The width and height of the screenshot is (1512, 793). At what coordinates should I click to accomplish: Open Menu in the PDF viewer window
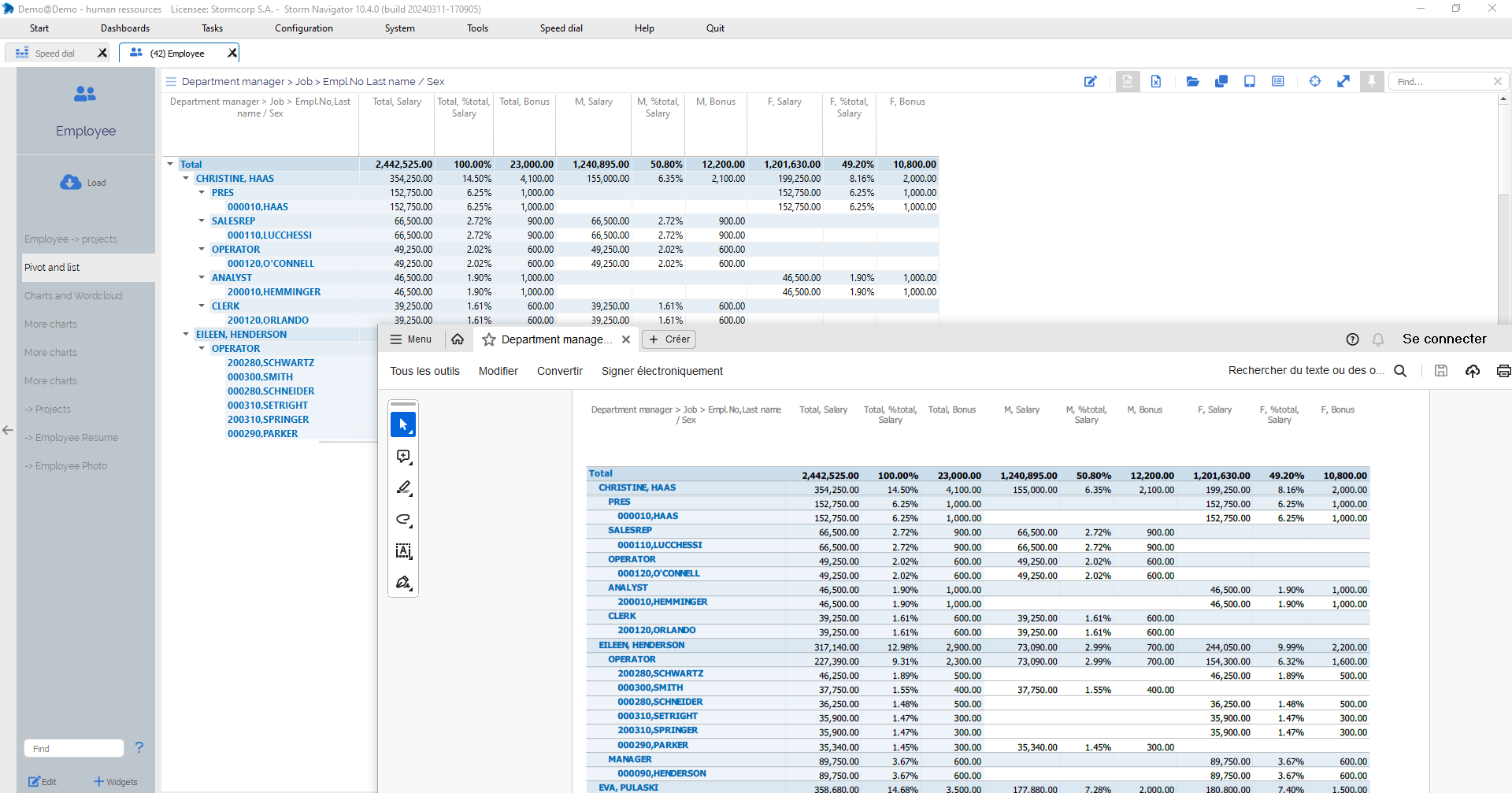pyautogui.click(x=411, y=339)
